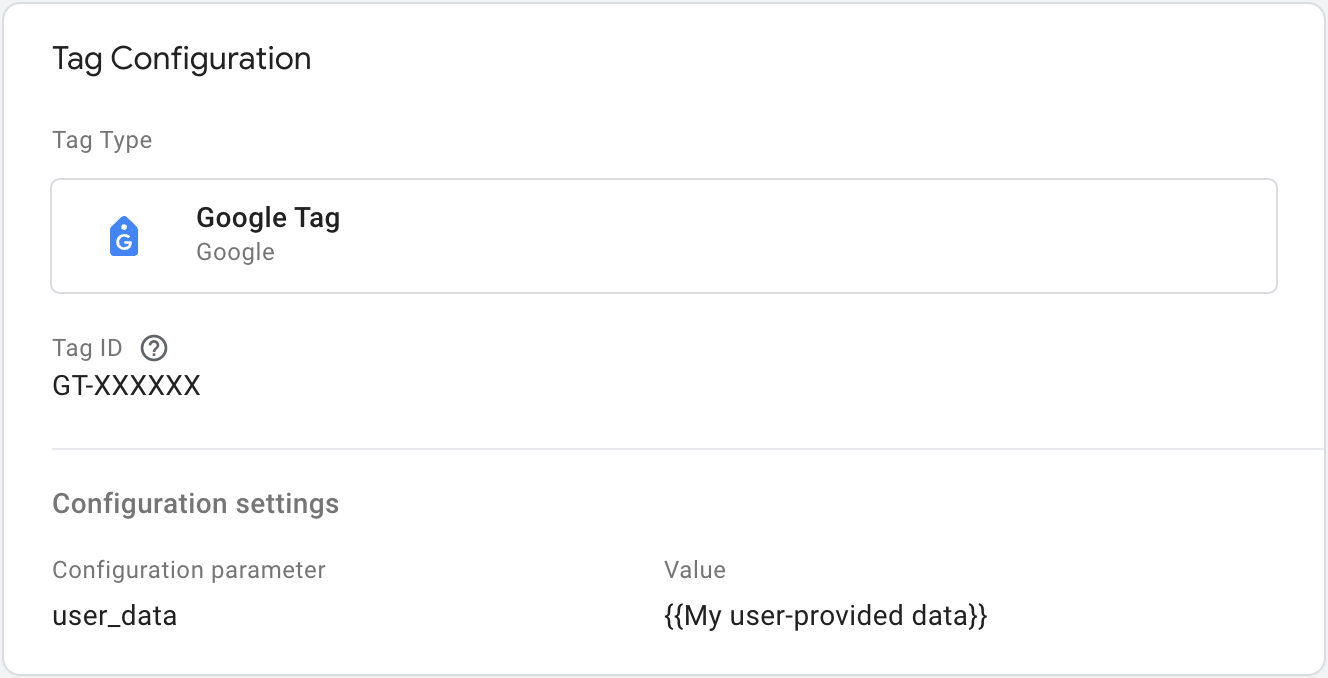The width and height of the screenshot is (1328, 678).
Task: Click the Tag ID field label
Action: click(x=87, y=347)
